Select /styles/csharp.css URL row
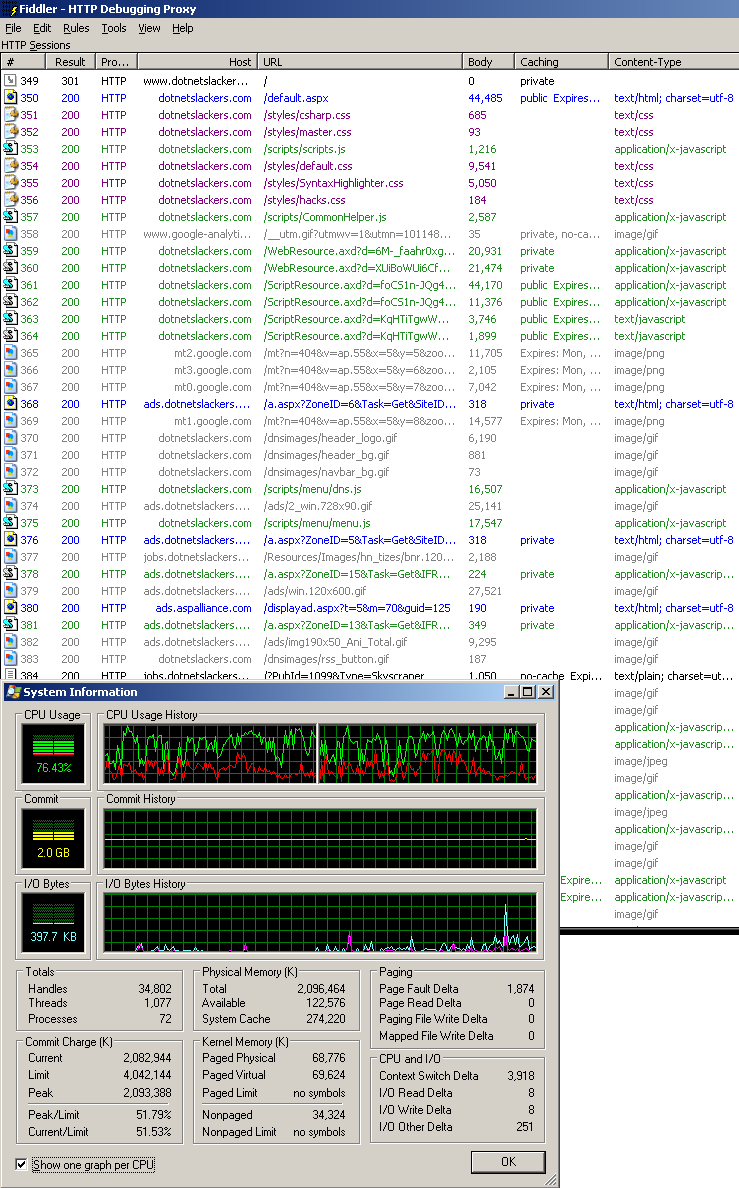 point(307,115)
